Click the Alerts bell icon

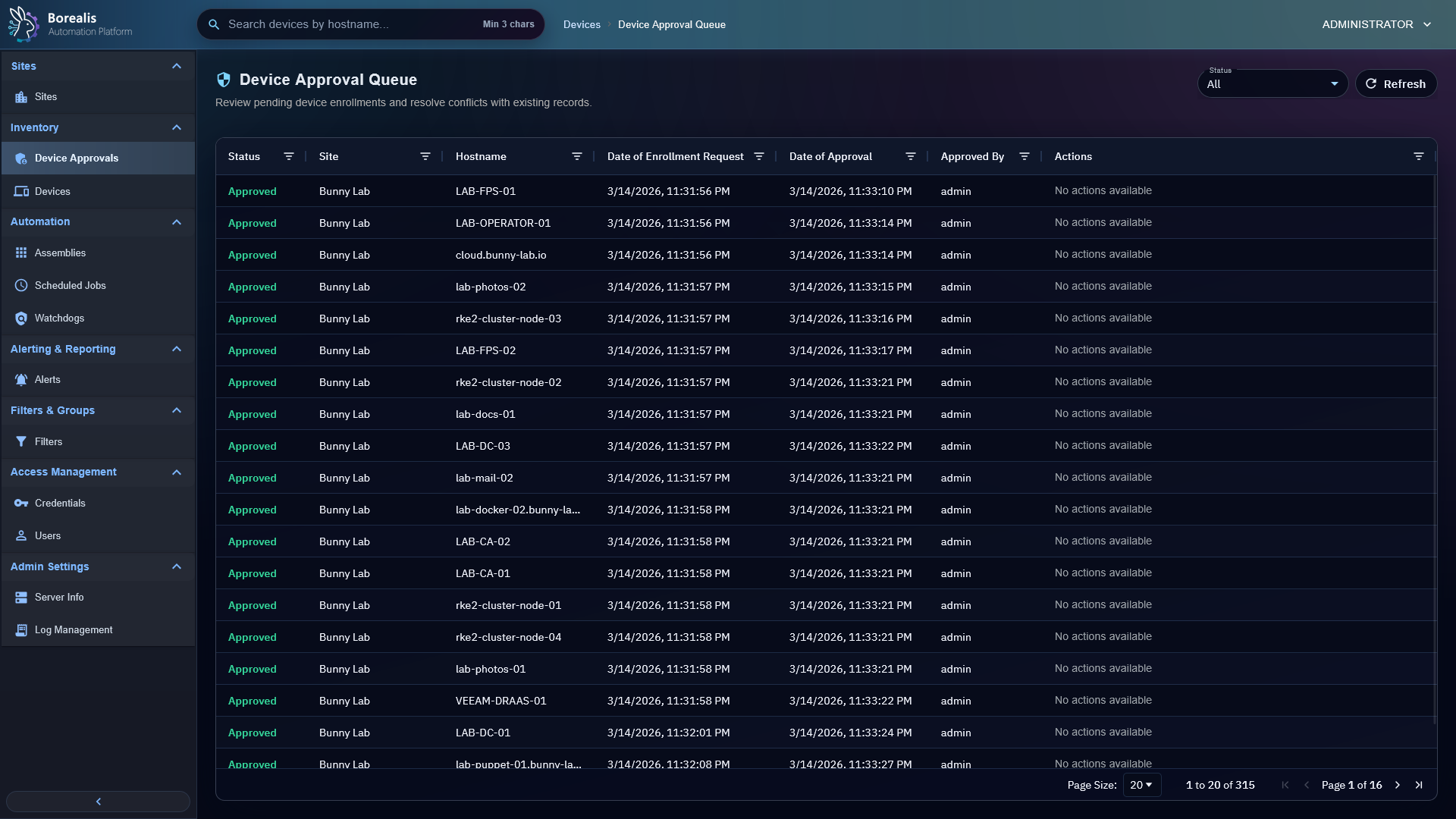21,380
